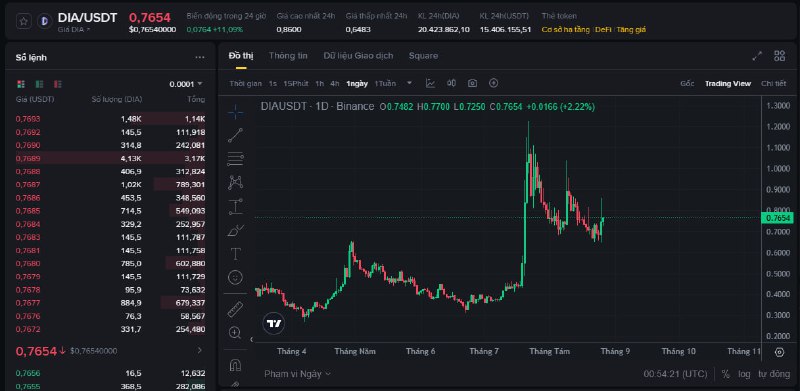Screen dimensions: 800x391
Task: Toggle percent scale on chart
Action: (726, 374)
